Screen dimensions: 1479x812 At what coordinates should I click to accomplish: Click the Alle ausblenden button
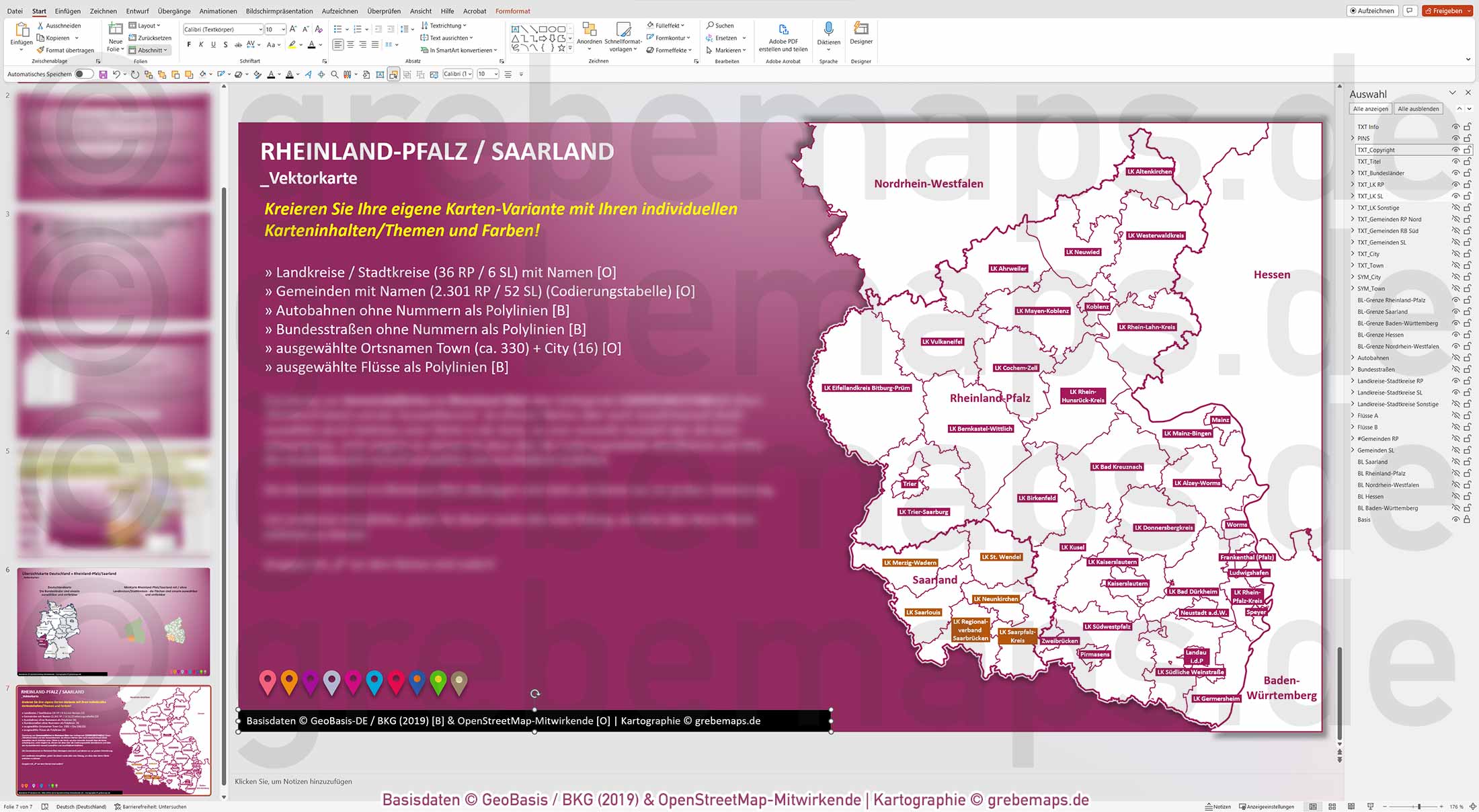pos(1418,108)
